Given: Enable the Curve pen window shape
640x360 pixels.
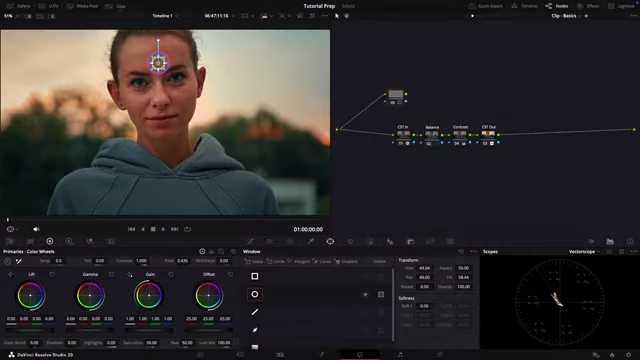Looking at the screenshot, I should (255, 330).
